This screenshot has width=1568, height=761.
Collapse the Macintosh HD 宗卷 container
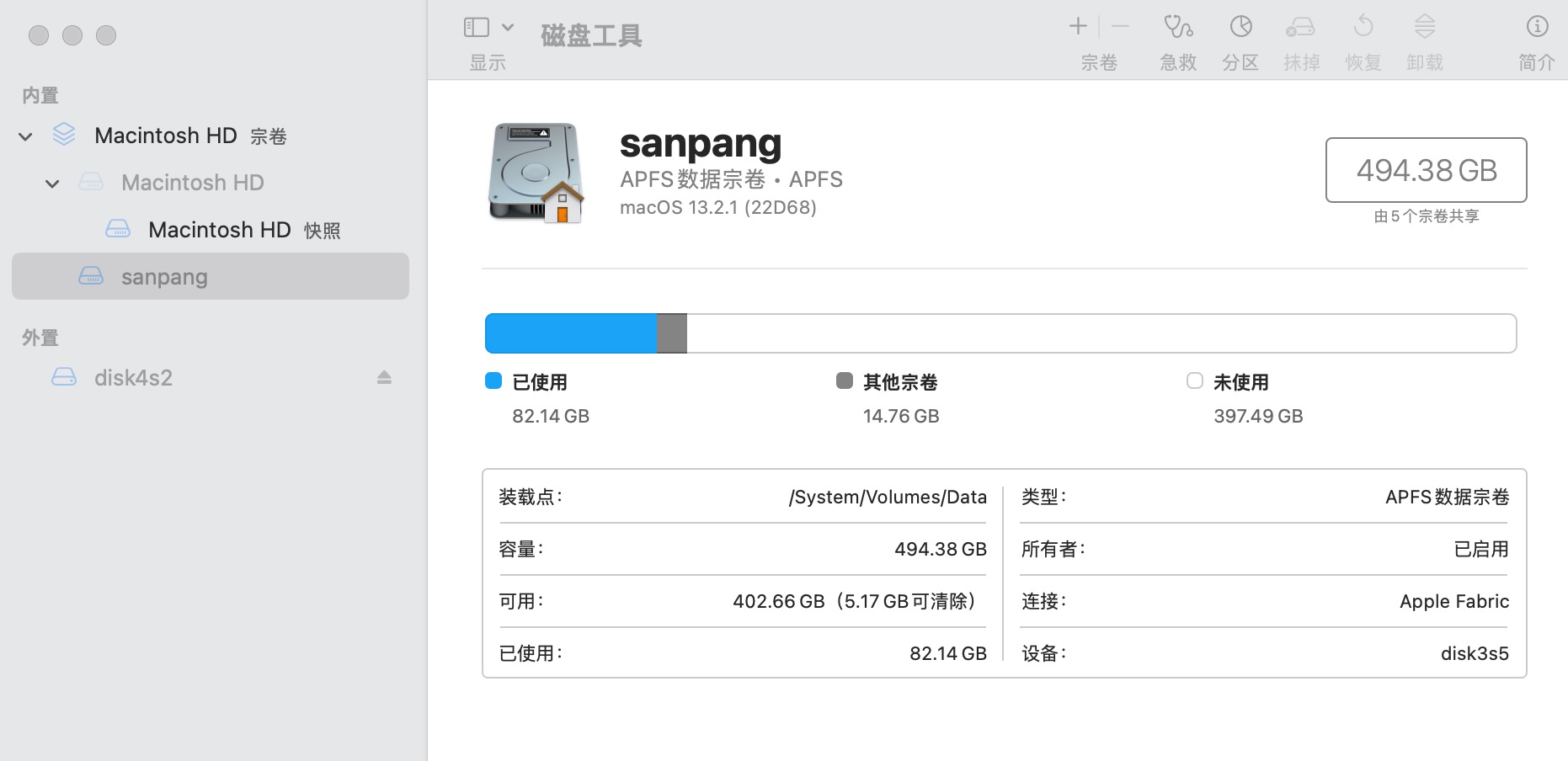pyautogui.click(x=26, y=136)
